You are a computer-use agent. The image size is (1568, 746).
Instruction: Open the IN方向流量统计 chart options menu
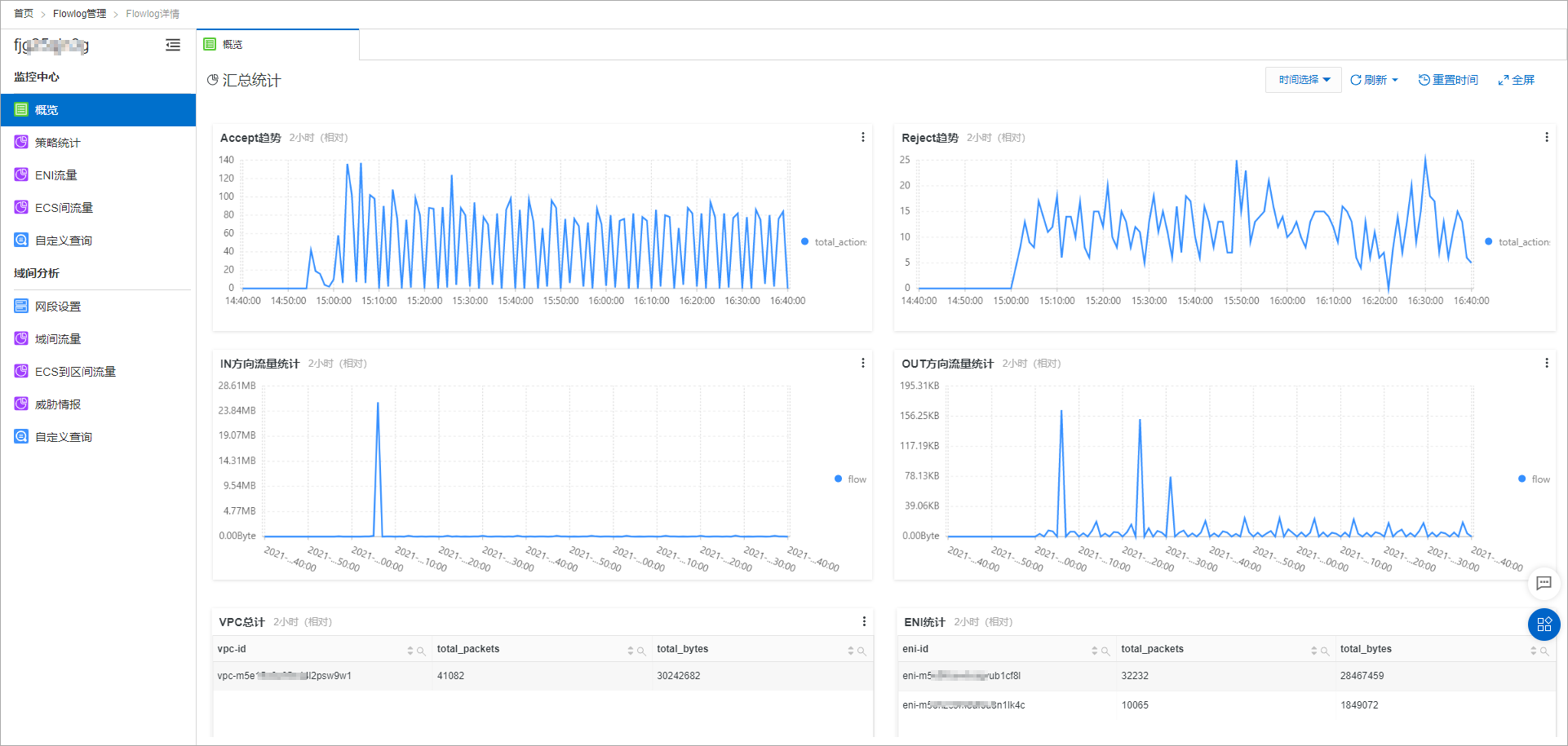point(863,364)
